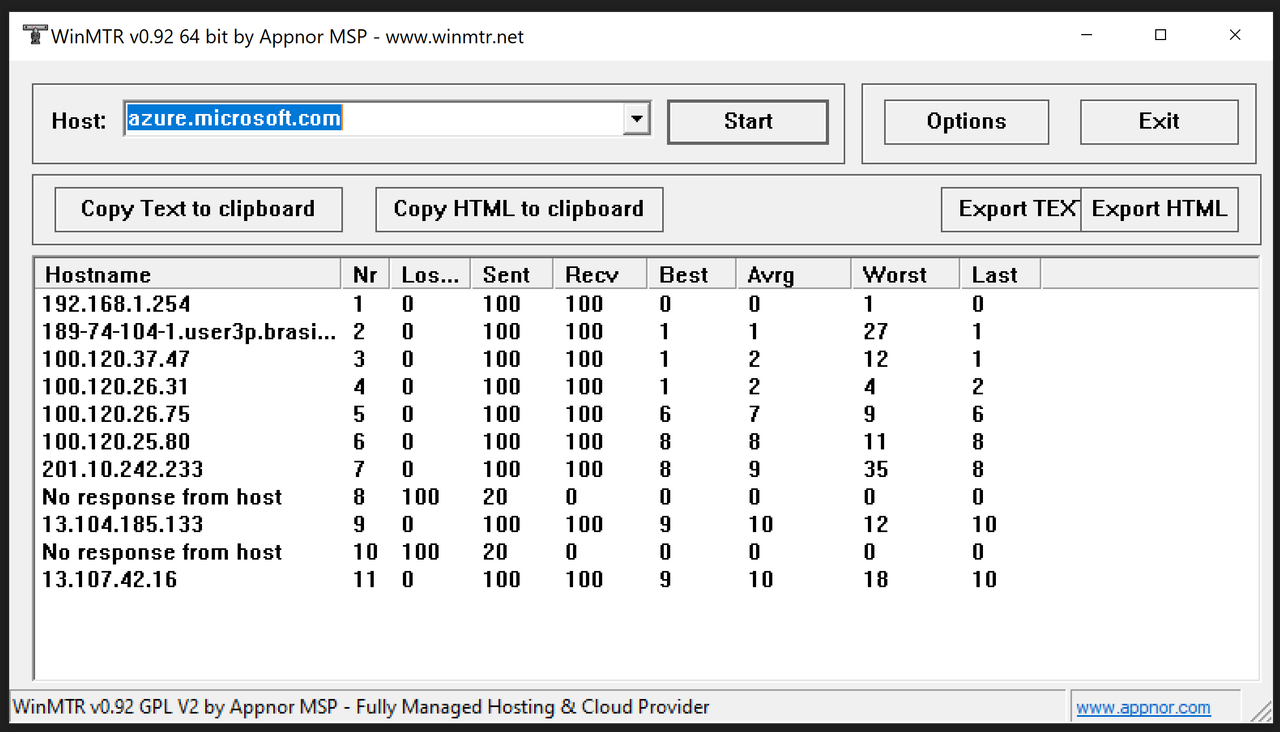
Task: Click the Nr column header
Action: click(x=366, y=274)
